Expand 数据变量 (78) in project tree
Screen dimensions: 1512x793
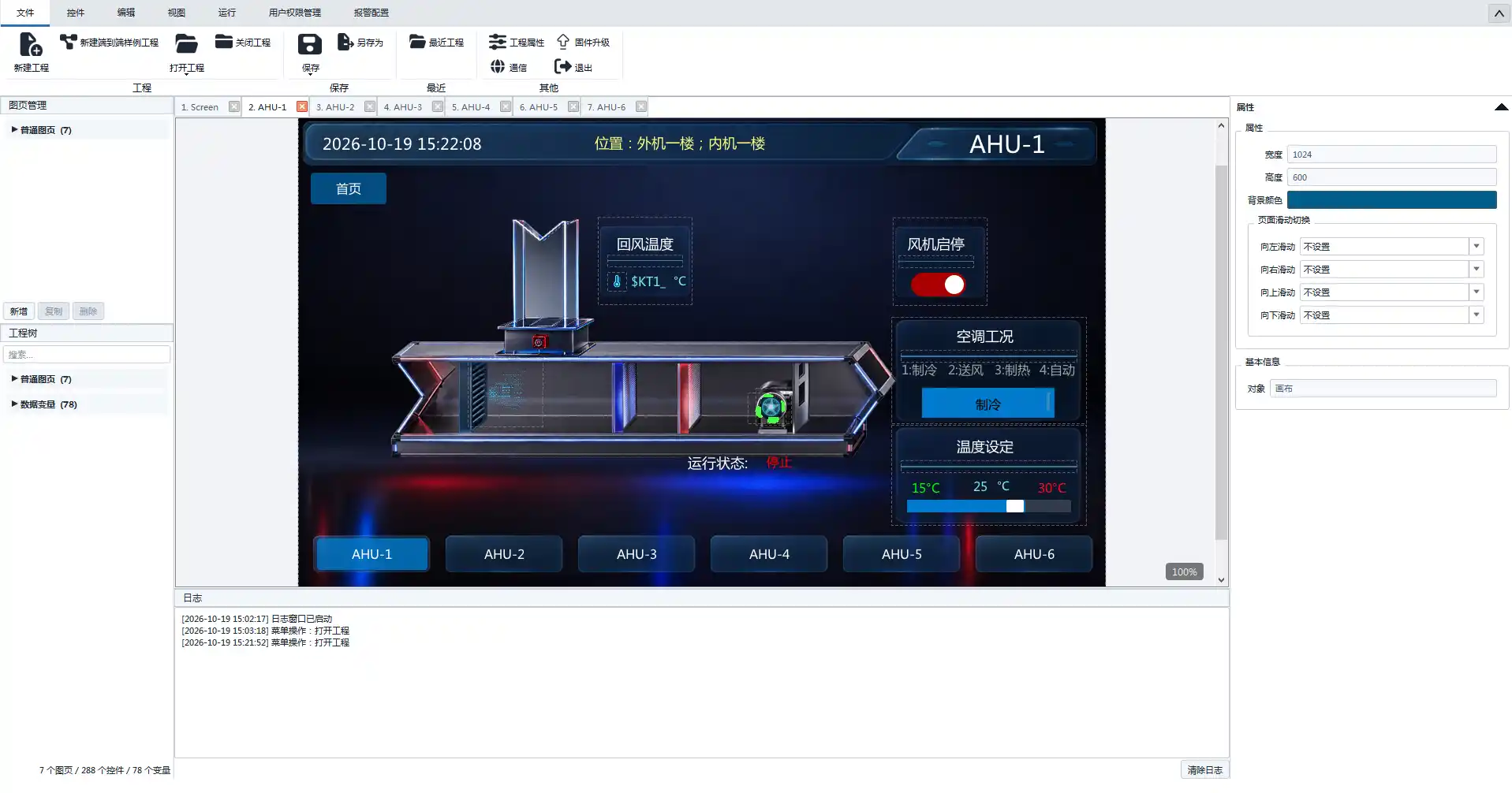click(x=14, y=404)
